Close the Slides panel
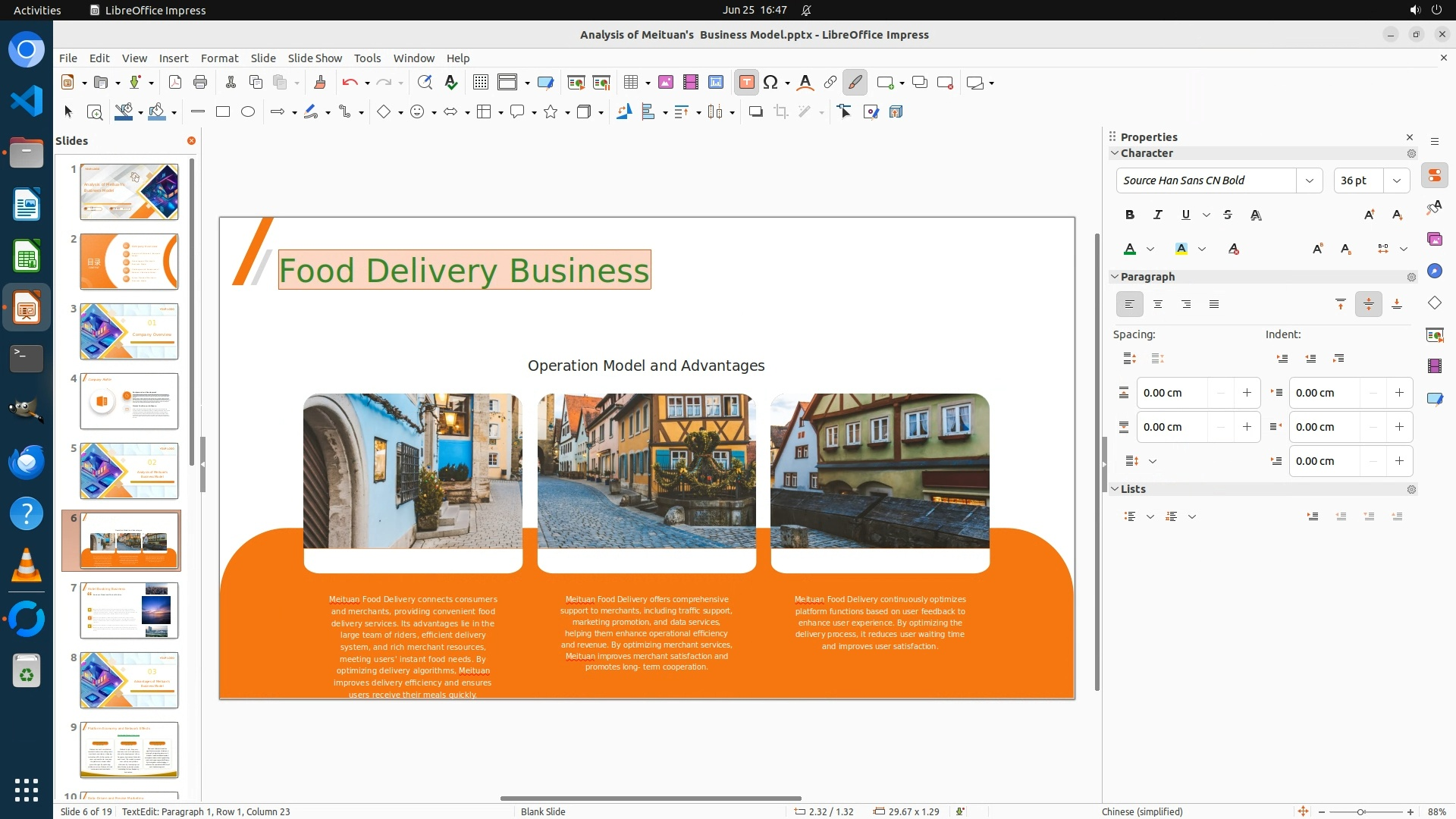The width and height of the screenshot is (1456, 819). click(x=191, y=141)
